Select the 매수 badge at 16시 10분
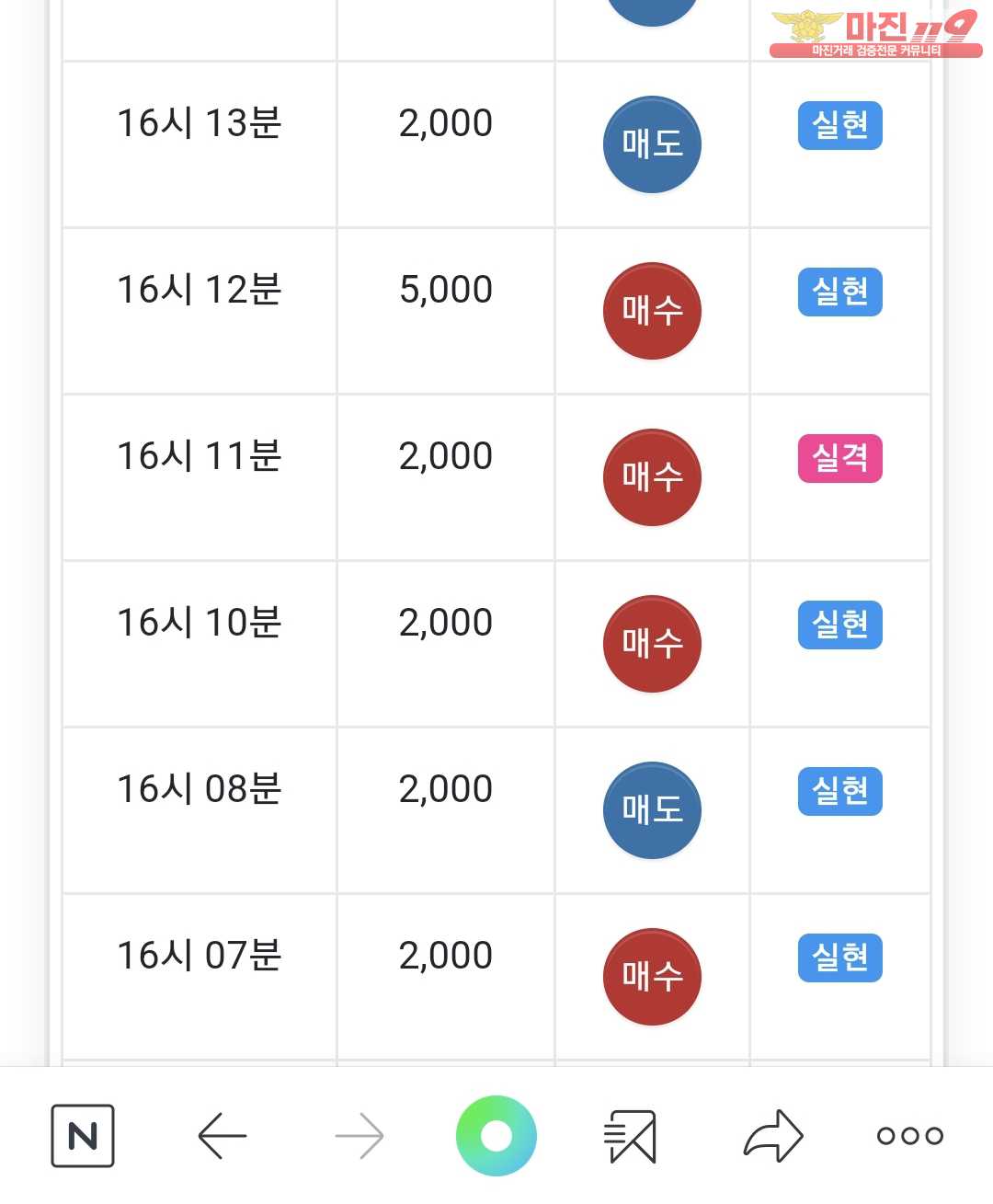The width and height of the screenshot is (993, 1204). 652,644
